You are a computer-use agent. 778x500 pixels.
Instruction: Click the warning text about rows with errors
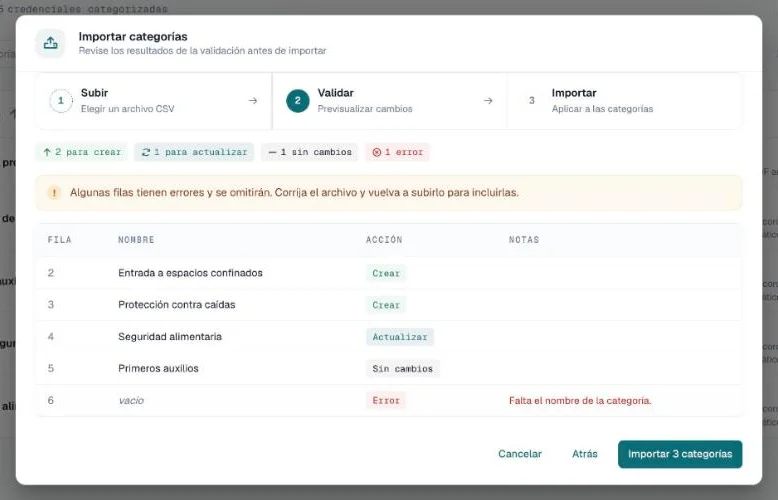[294, 192]
